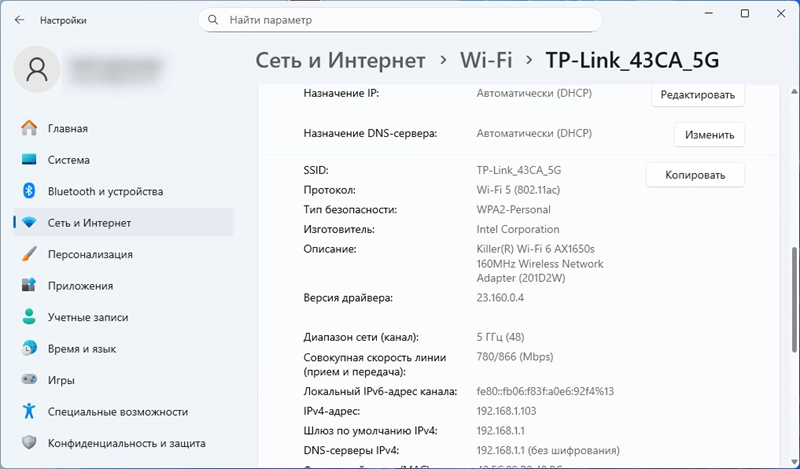Click the vertical scrollbar thumb
This screenshot has height=469, width=800.
click(794, 300)
